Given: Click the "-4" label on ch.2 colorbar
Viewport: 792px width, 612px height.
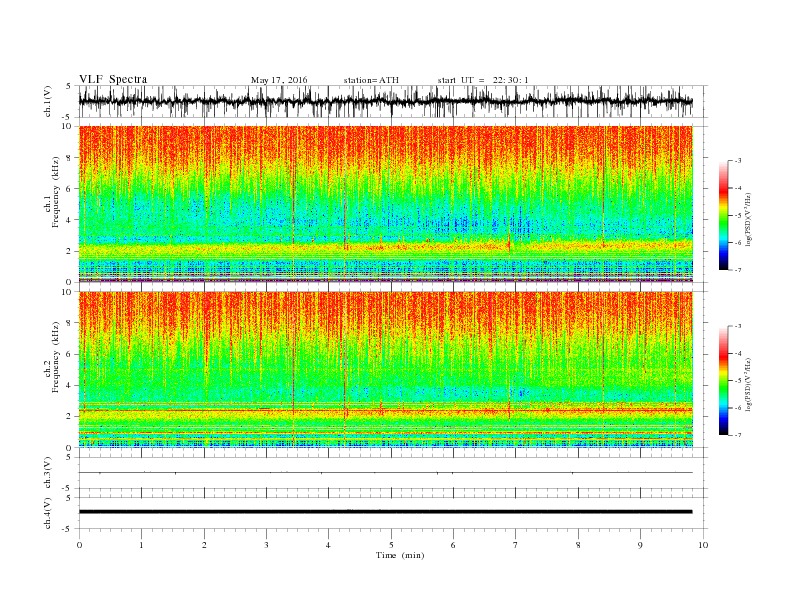Looking at the screenshot, I should tap(737, 353).
